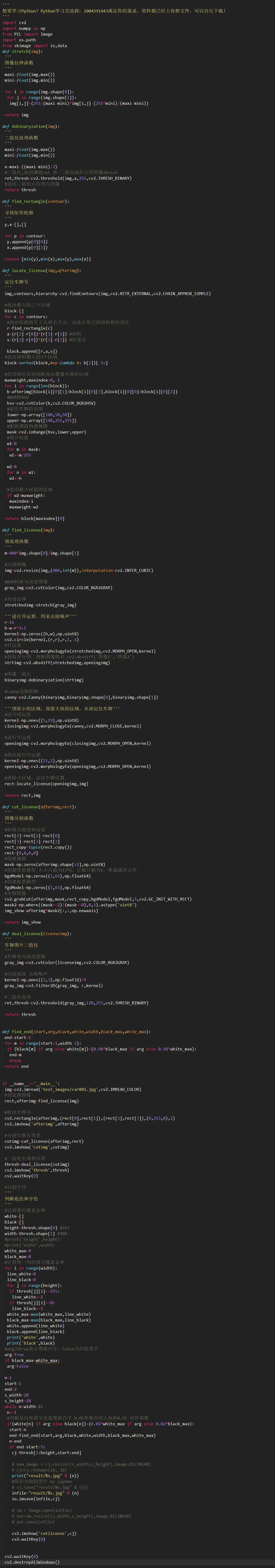The width and height of the screenshot is (275, 1568).
Task: Click the 'rect=locate_license(openingimg,img)' line
Action: coord(47,784)
